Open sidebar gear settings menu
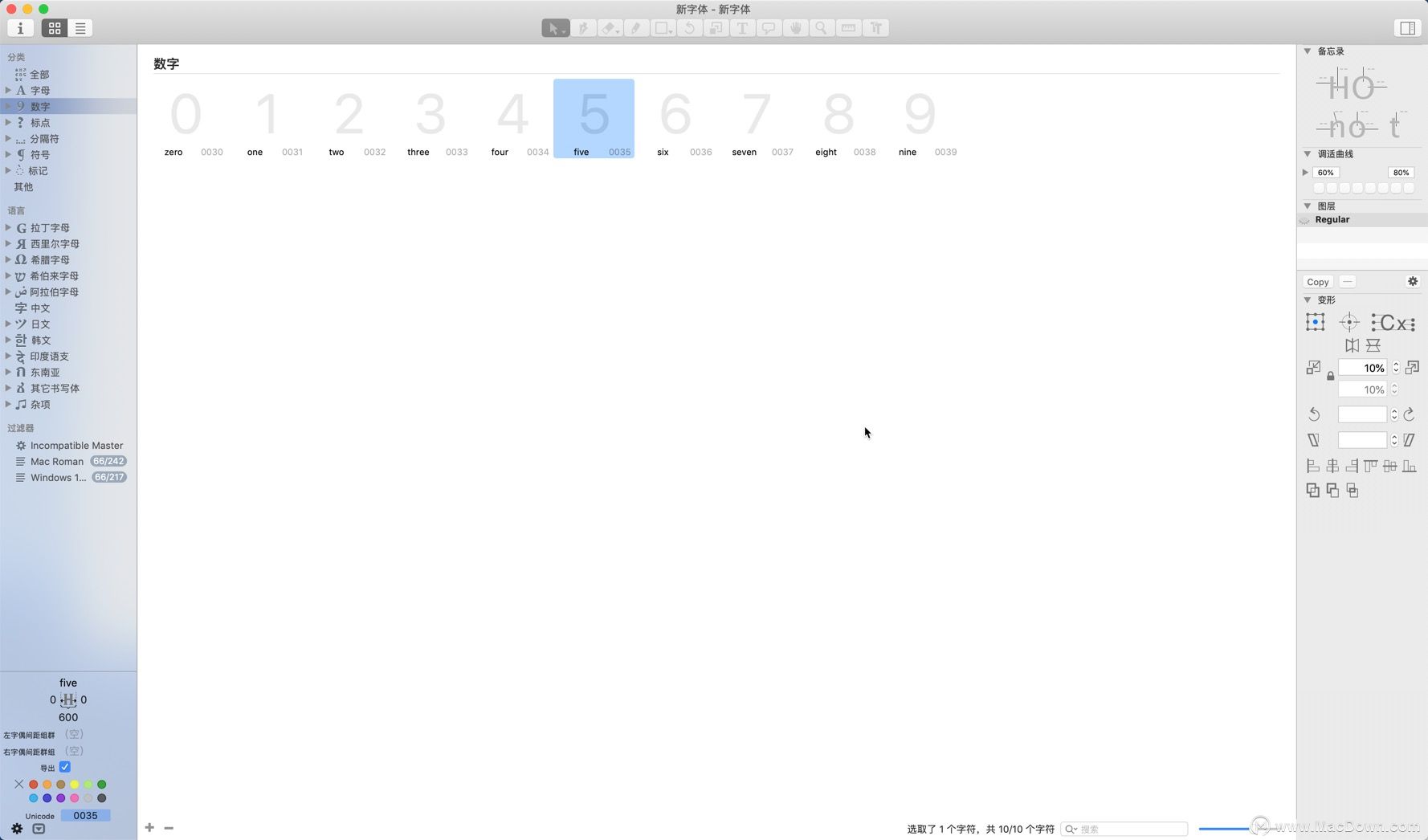Screen dimensions: 1428x840 17,828
